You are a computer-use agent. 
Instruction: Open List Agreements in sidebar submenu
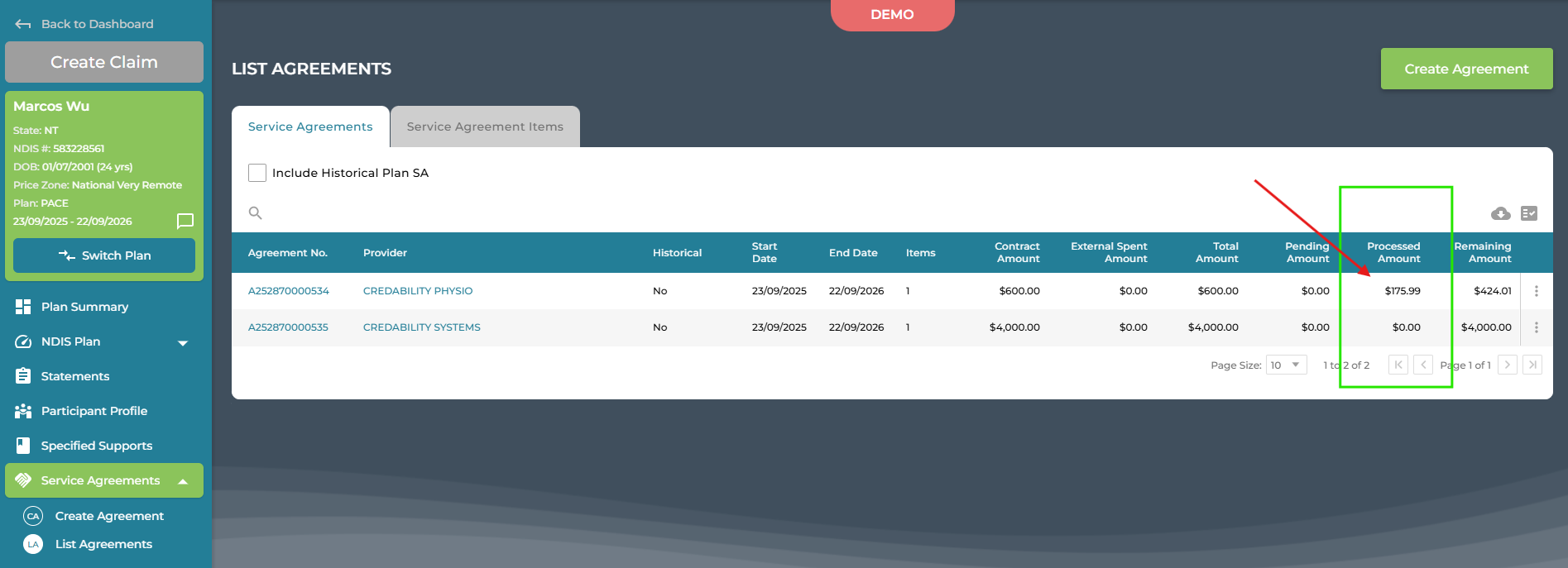pos(103,544)
